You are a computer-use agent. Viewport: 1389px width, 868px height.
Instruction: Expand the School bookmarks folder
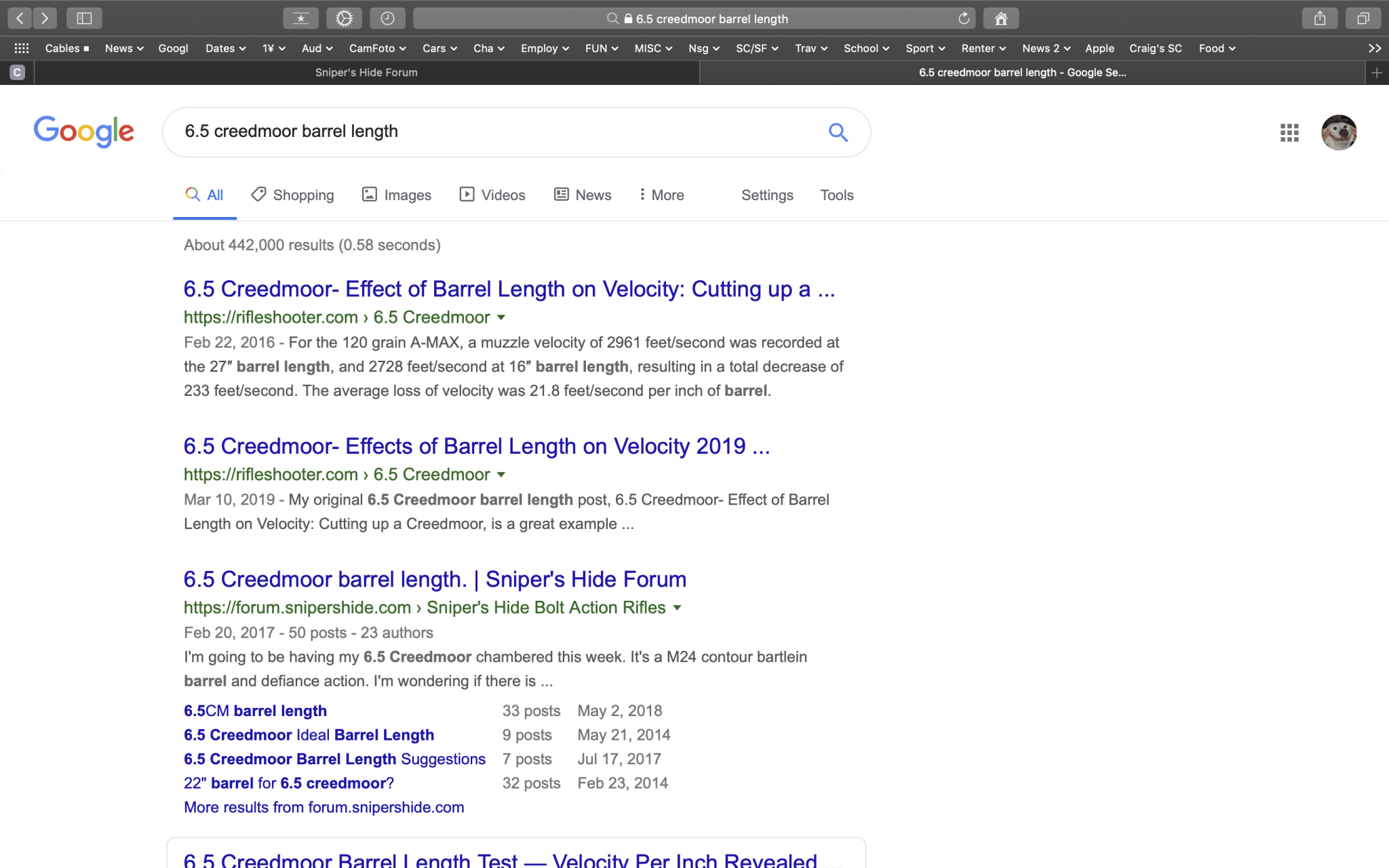point(866,48)
